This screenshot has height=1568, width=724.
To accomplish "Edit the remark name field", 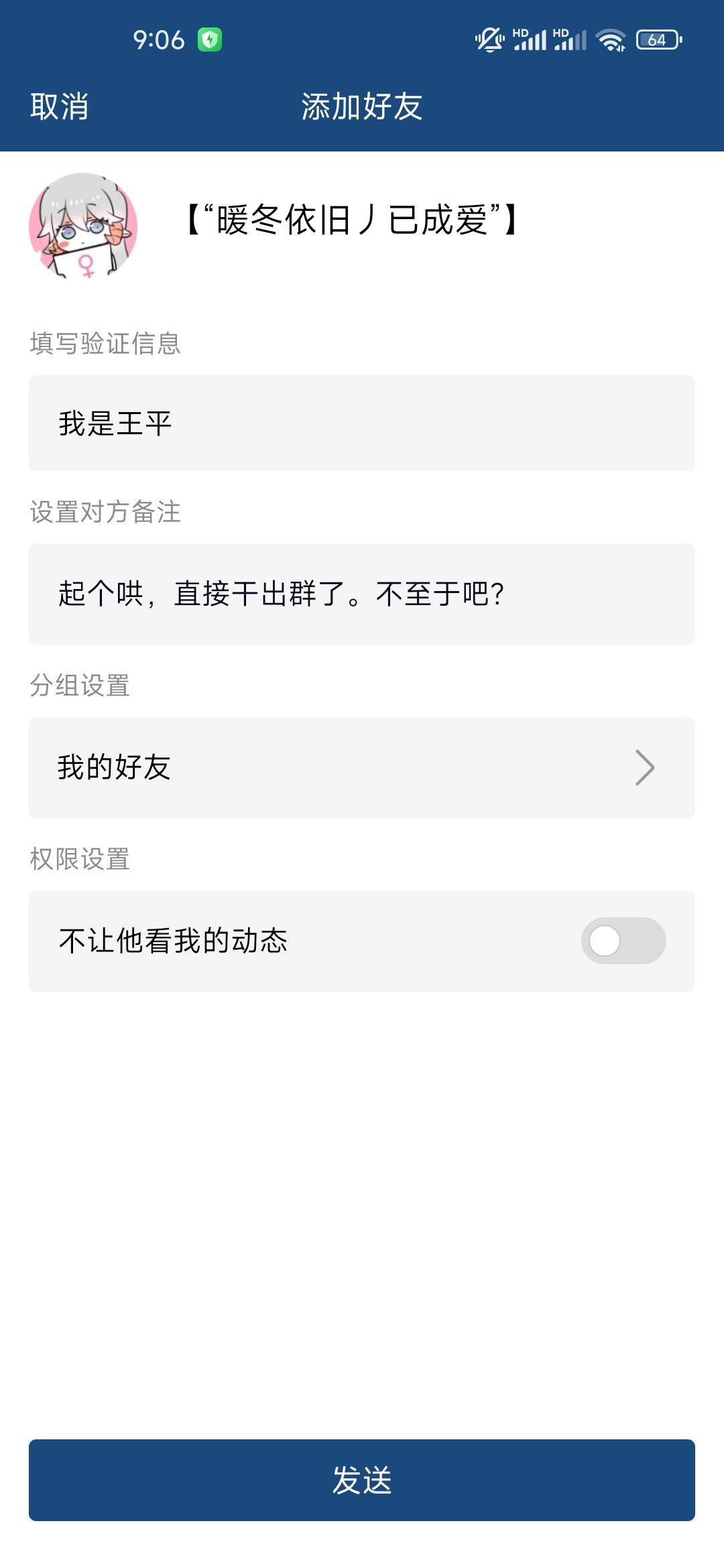I will [x=362, y=594].
